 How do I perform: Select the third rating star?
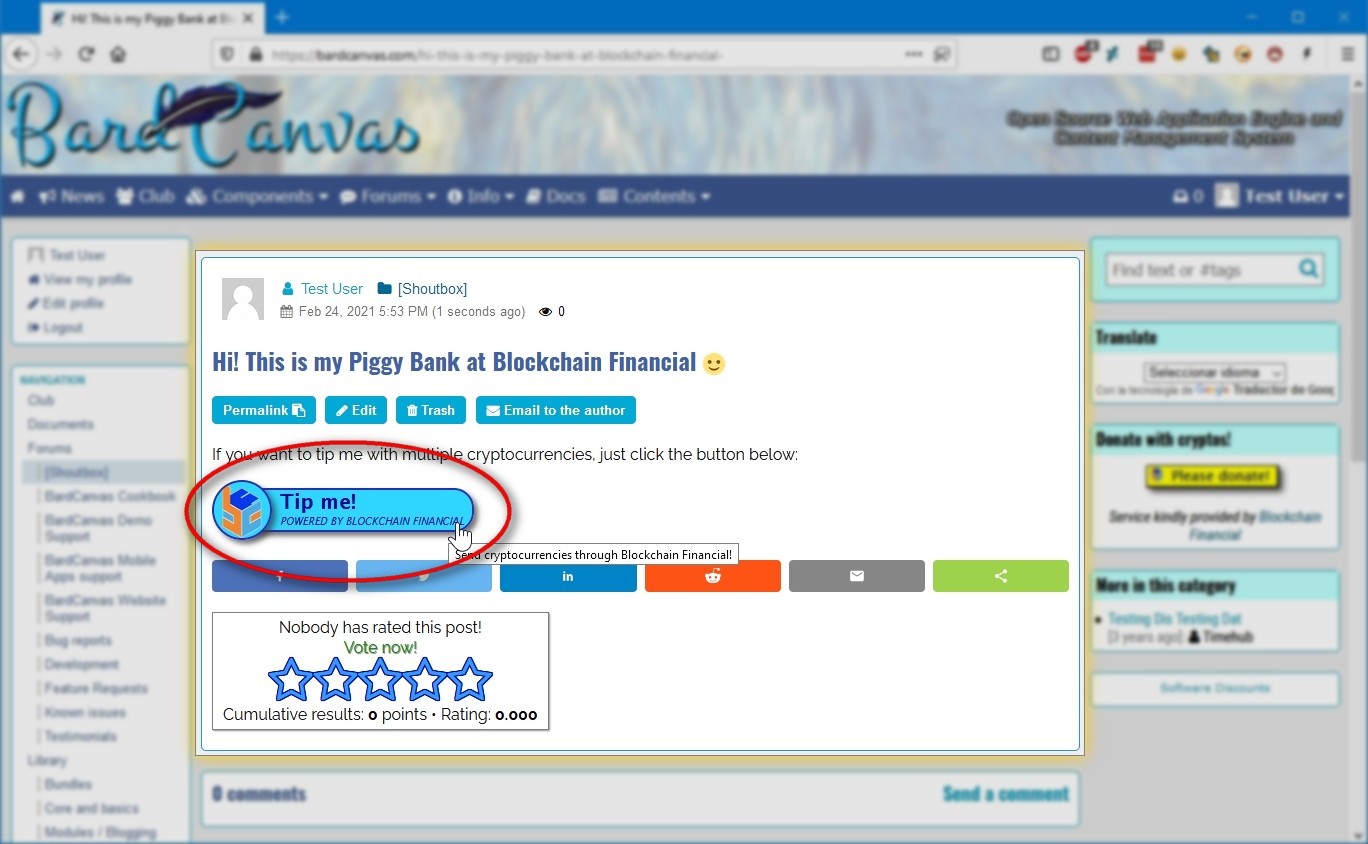point(381,680)
